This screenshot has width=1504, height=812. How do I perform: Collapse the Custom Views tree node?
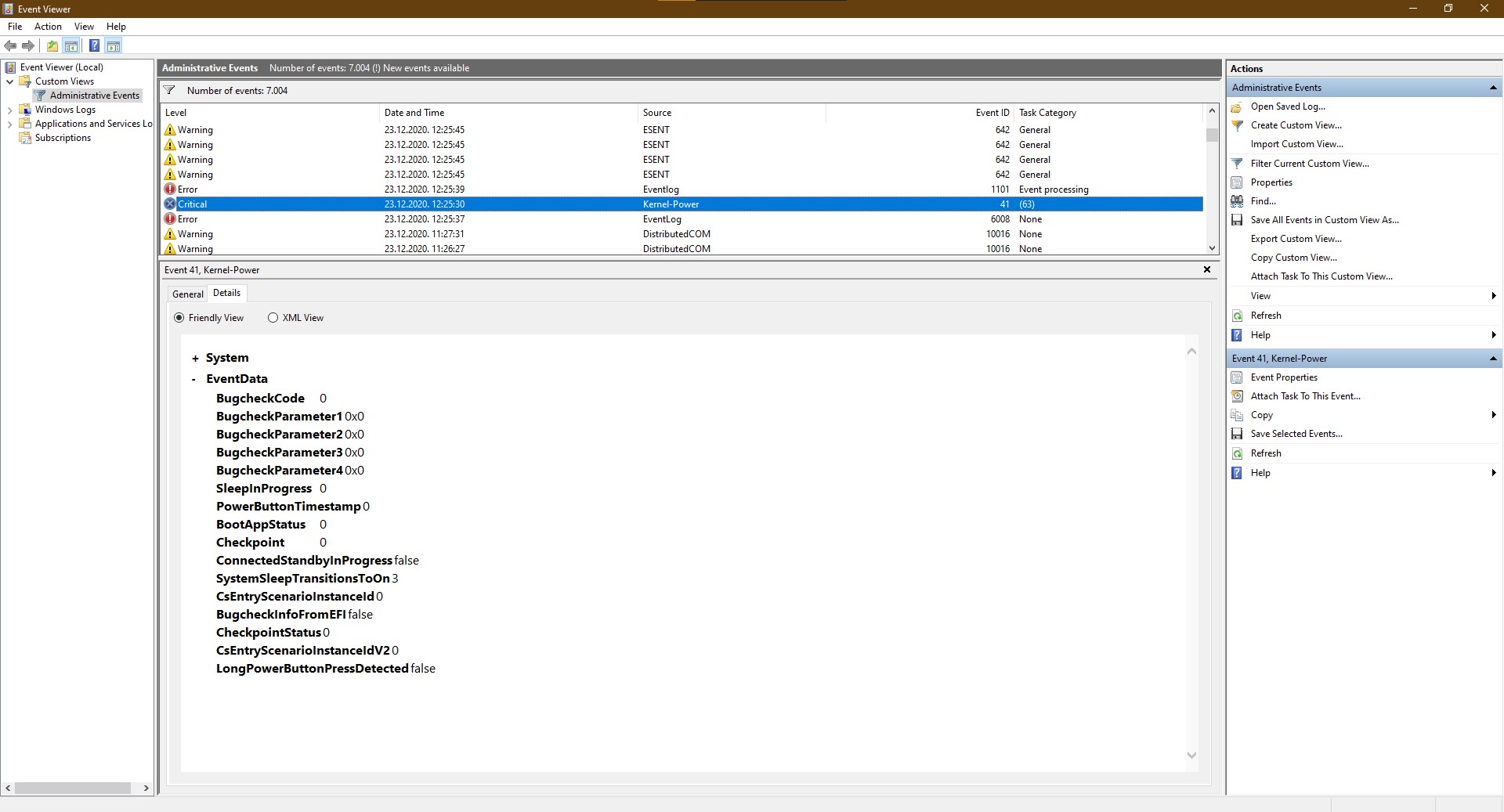tap(9, 81)
